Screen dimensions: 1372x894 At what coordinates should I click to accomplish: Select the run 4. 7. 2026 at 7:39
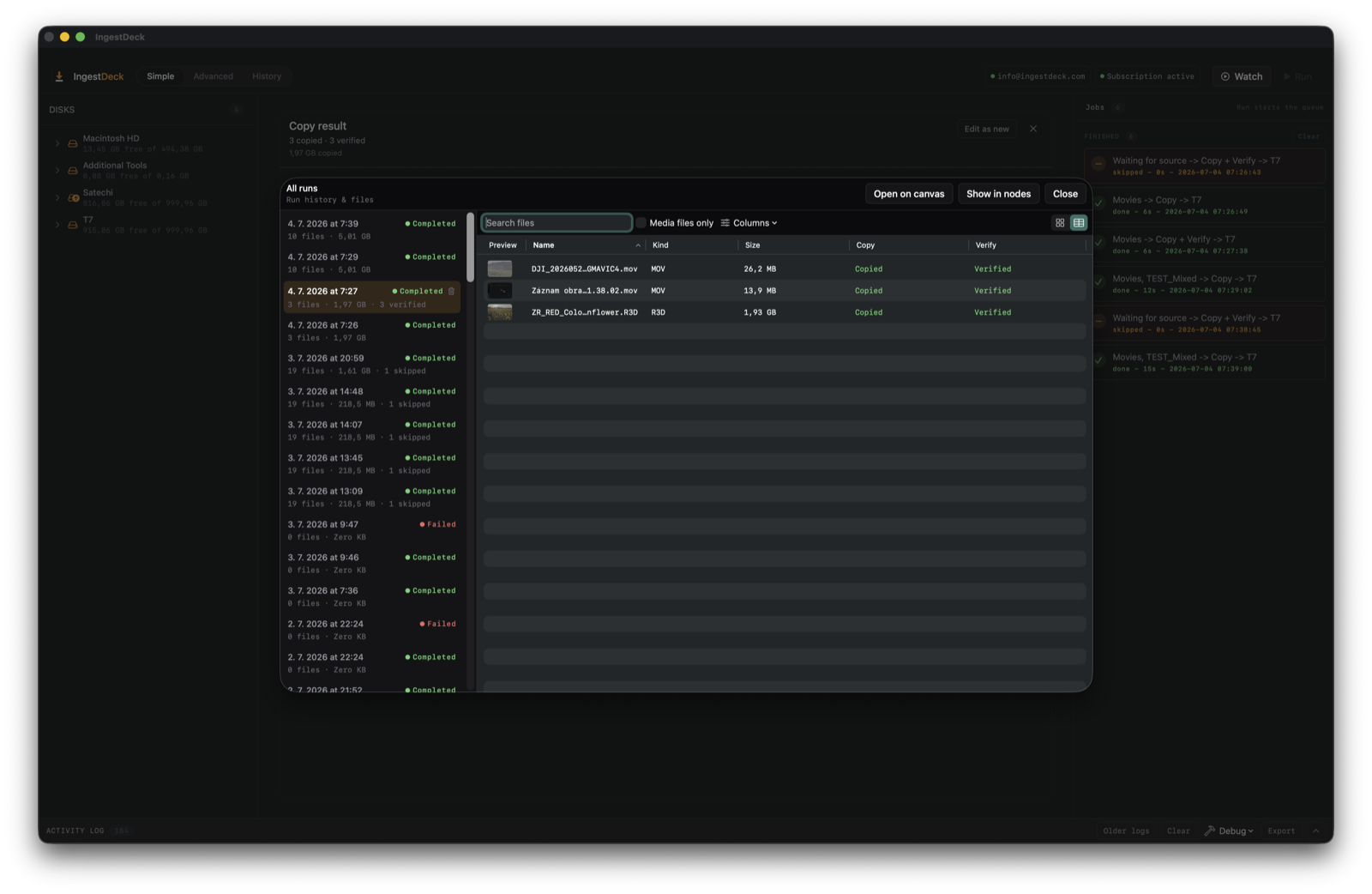click(372, 230)
